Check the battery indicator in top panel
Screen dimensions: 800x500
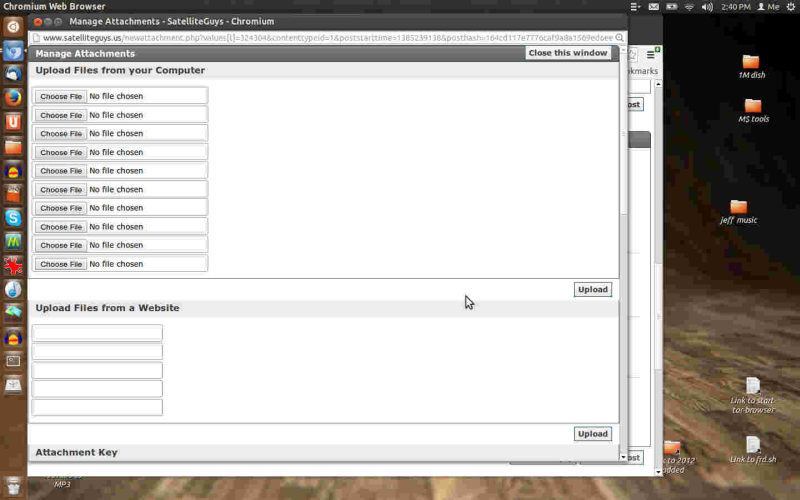(x=671, y=7)
